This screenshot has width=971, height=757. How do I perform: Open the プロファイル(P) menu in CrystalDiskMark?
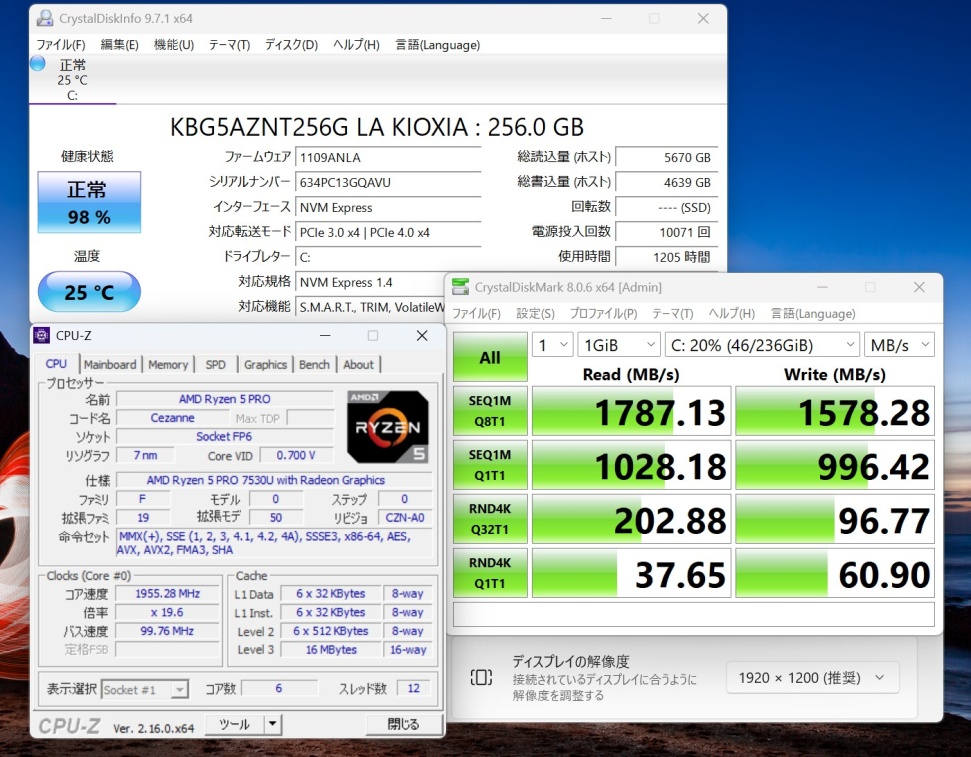(603, 313)
